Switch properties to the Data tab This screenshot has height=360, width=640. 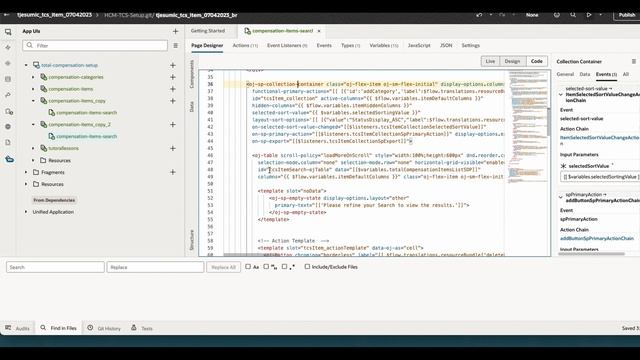[x=584, y=74]
